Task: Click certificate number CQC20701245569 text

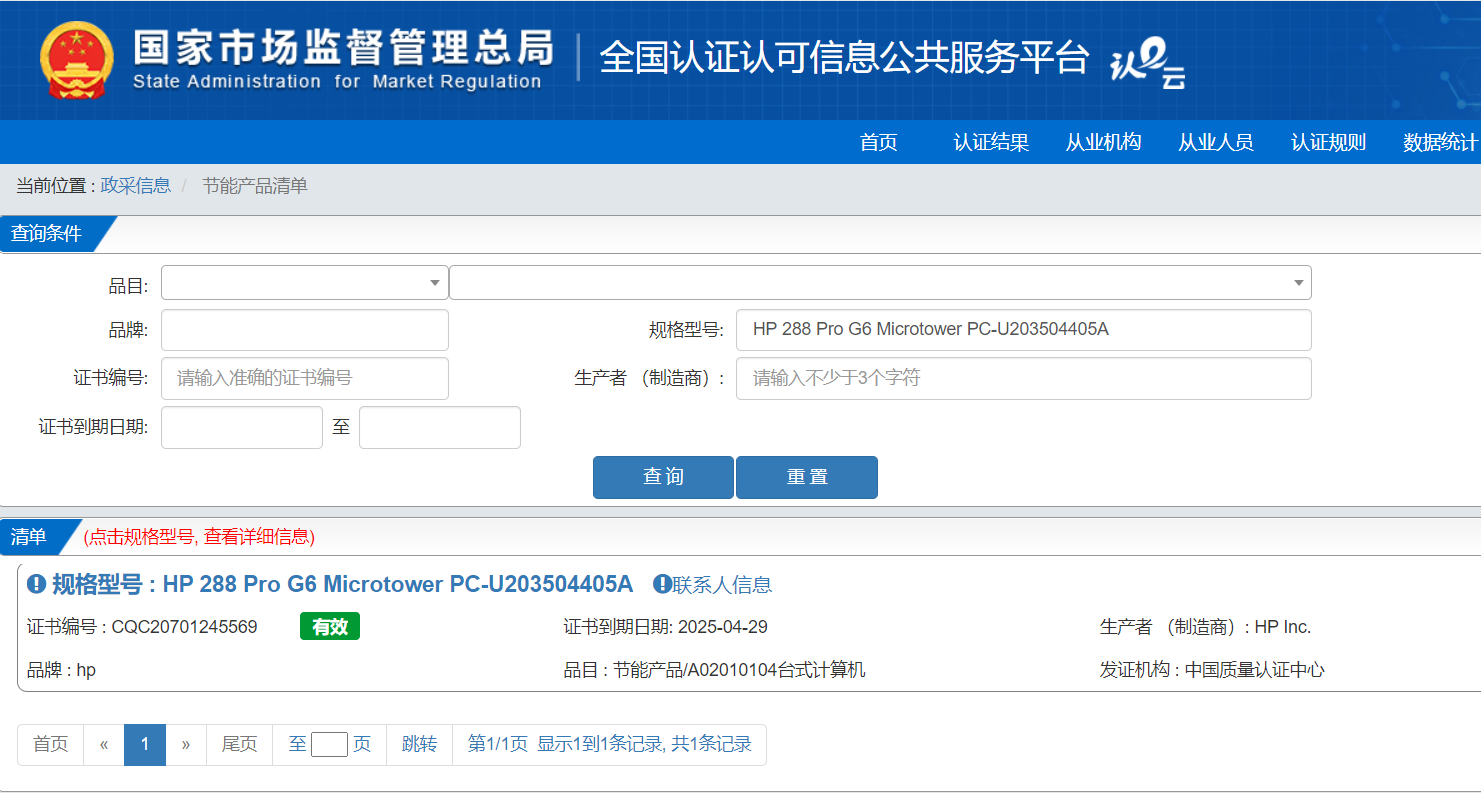Action: point(184,628)
